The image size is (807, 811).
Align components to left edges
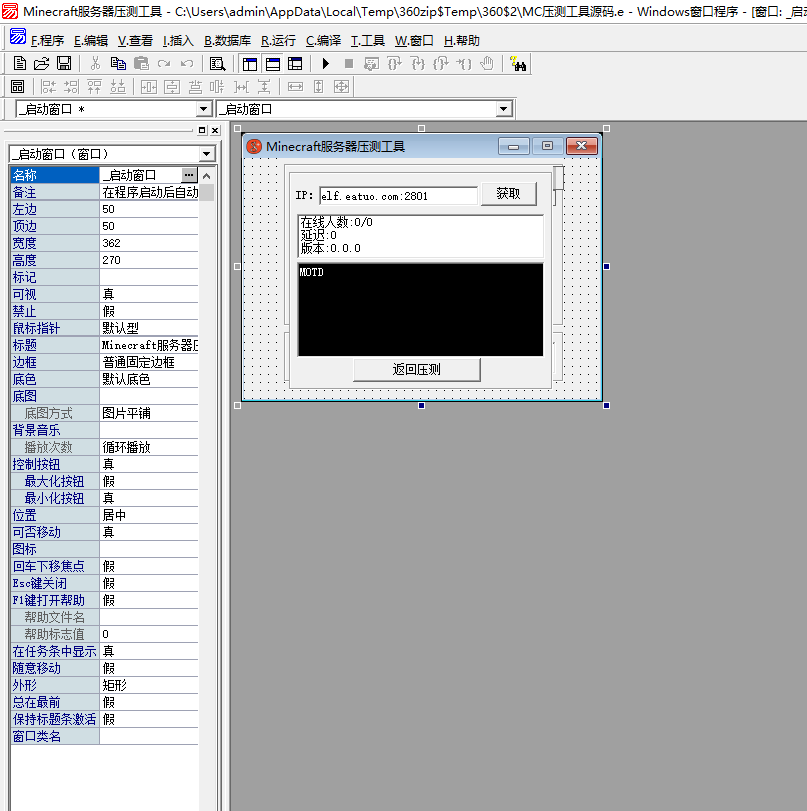click(x=49, y=86)
